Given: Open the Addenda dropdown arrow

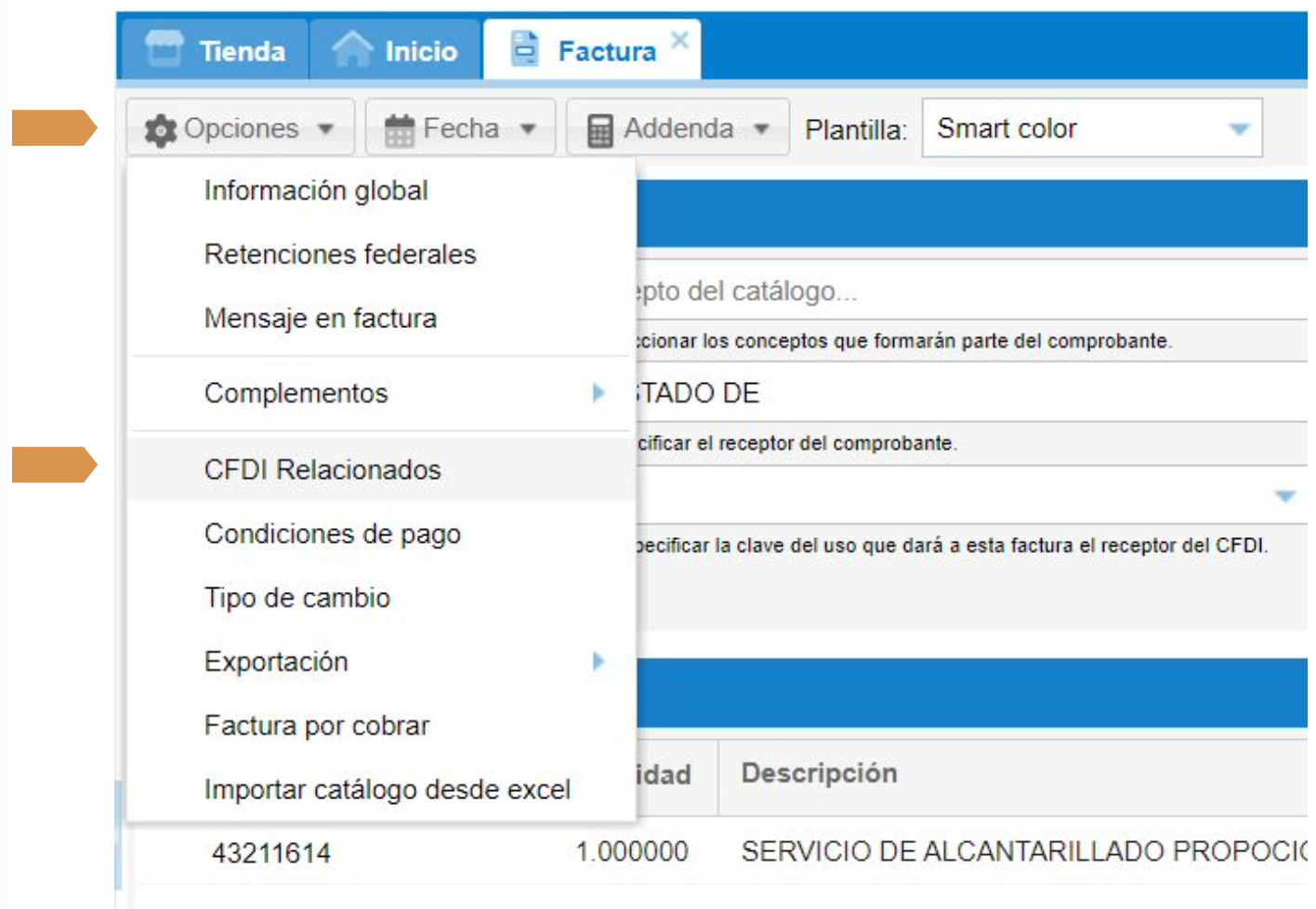Looking at the screenshot, I should pyautogui.click(x=761, y=129).
